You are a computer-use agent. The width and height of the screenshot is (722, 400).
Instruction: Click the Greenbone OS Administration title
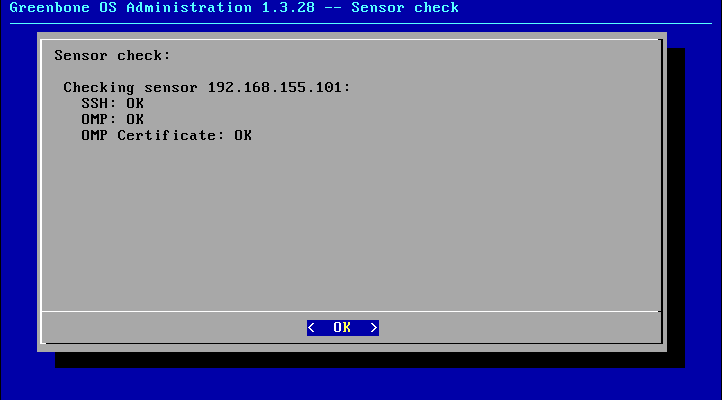click(x=234, y=8)
